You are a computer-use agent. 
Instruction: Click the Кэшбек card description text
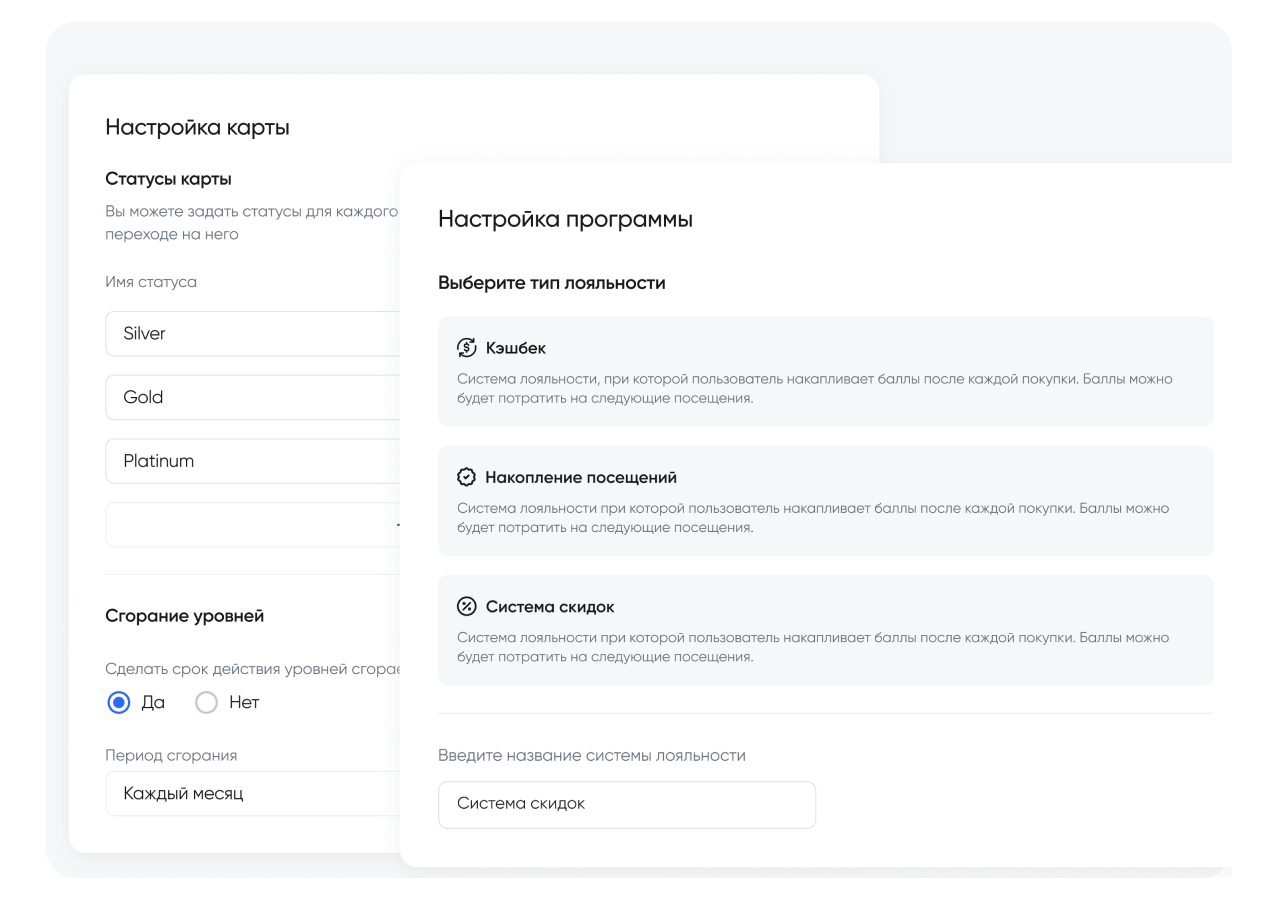(x=814, y=388)
